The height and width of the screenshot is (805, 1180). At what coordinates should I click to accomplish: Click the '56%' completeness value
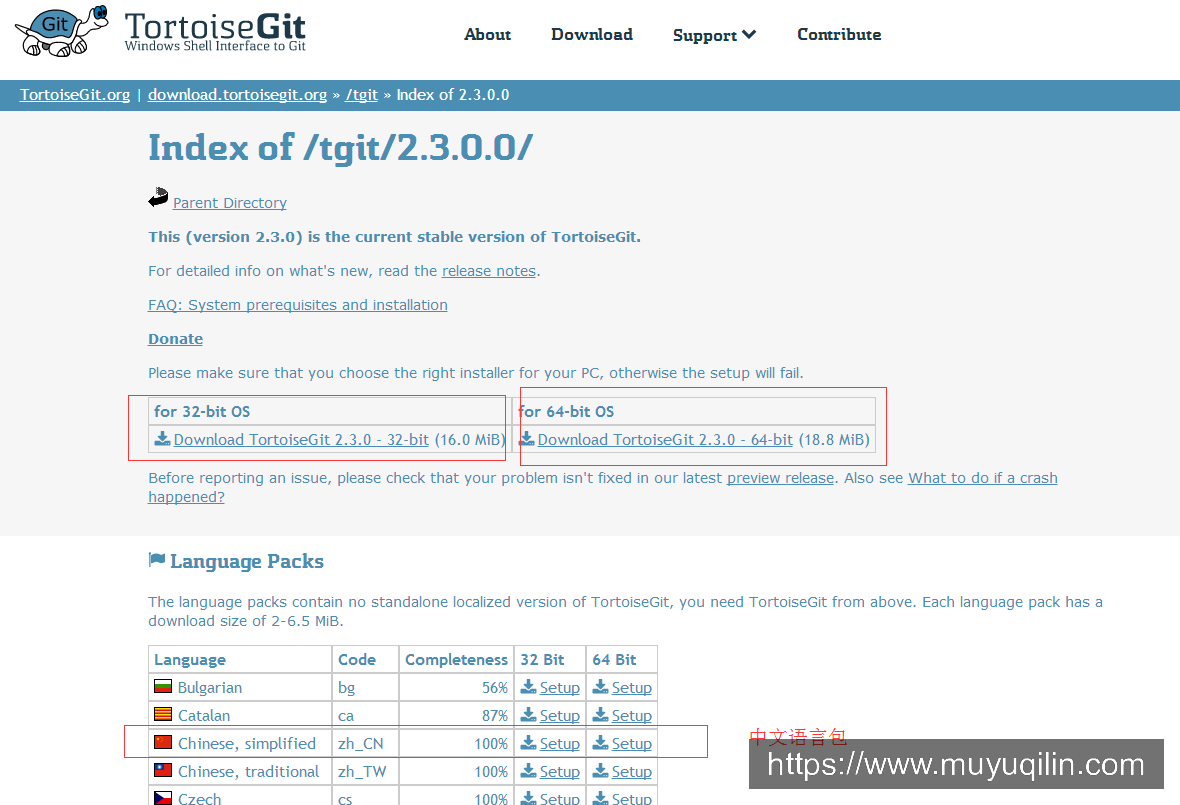pyautogui.click(x=495, y=688)
